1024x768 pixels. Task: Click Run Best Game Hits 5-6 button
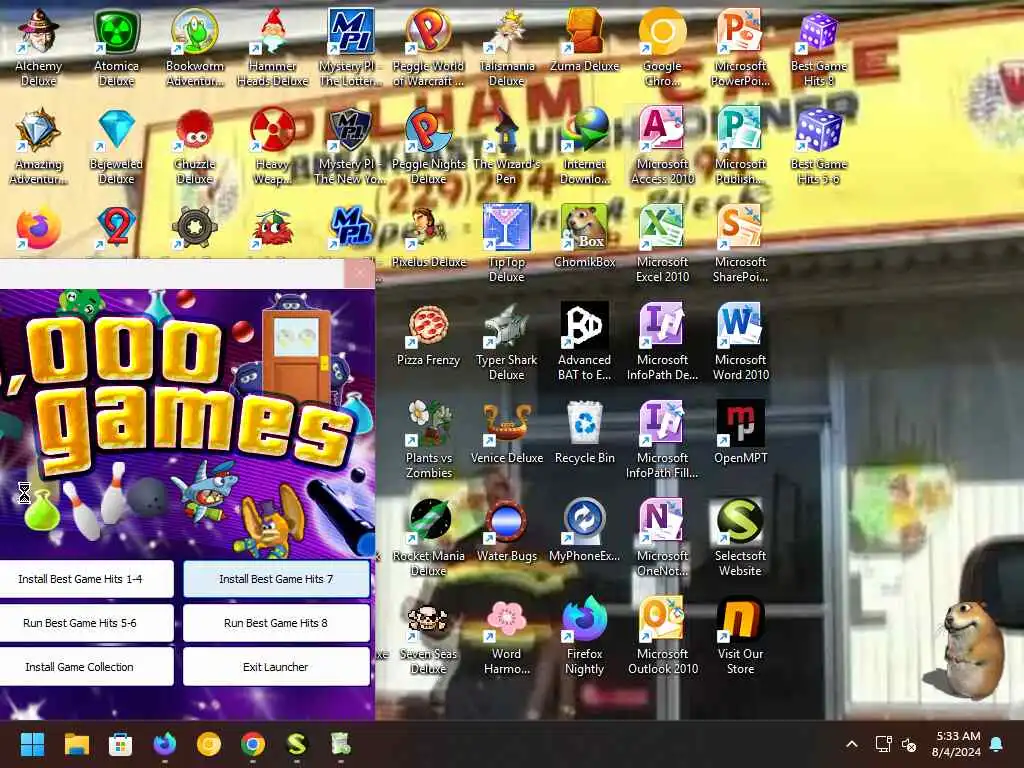[x=80, y=623]
